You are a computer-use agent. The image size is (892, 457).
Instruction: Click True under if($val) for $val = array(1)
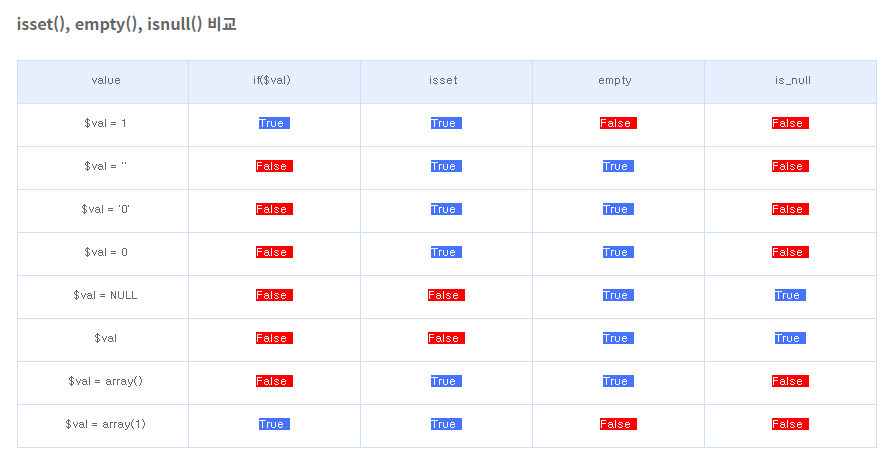274,424
